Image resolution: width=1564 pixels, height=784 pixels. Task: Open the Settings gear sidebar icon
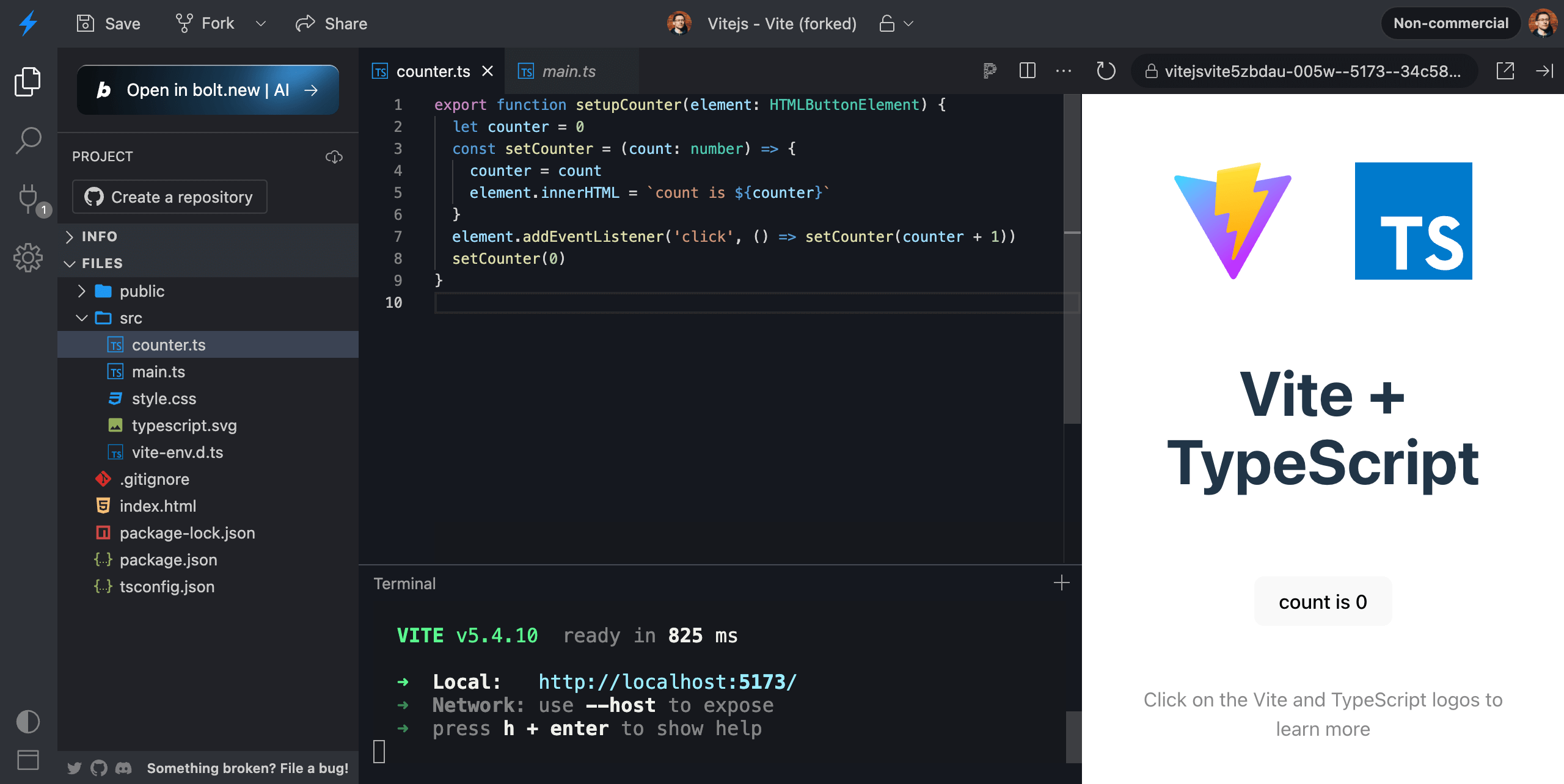(28, 258)
